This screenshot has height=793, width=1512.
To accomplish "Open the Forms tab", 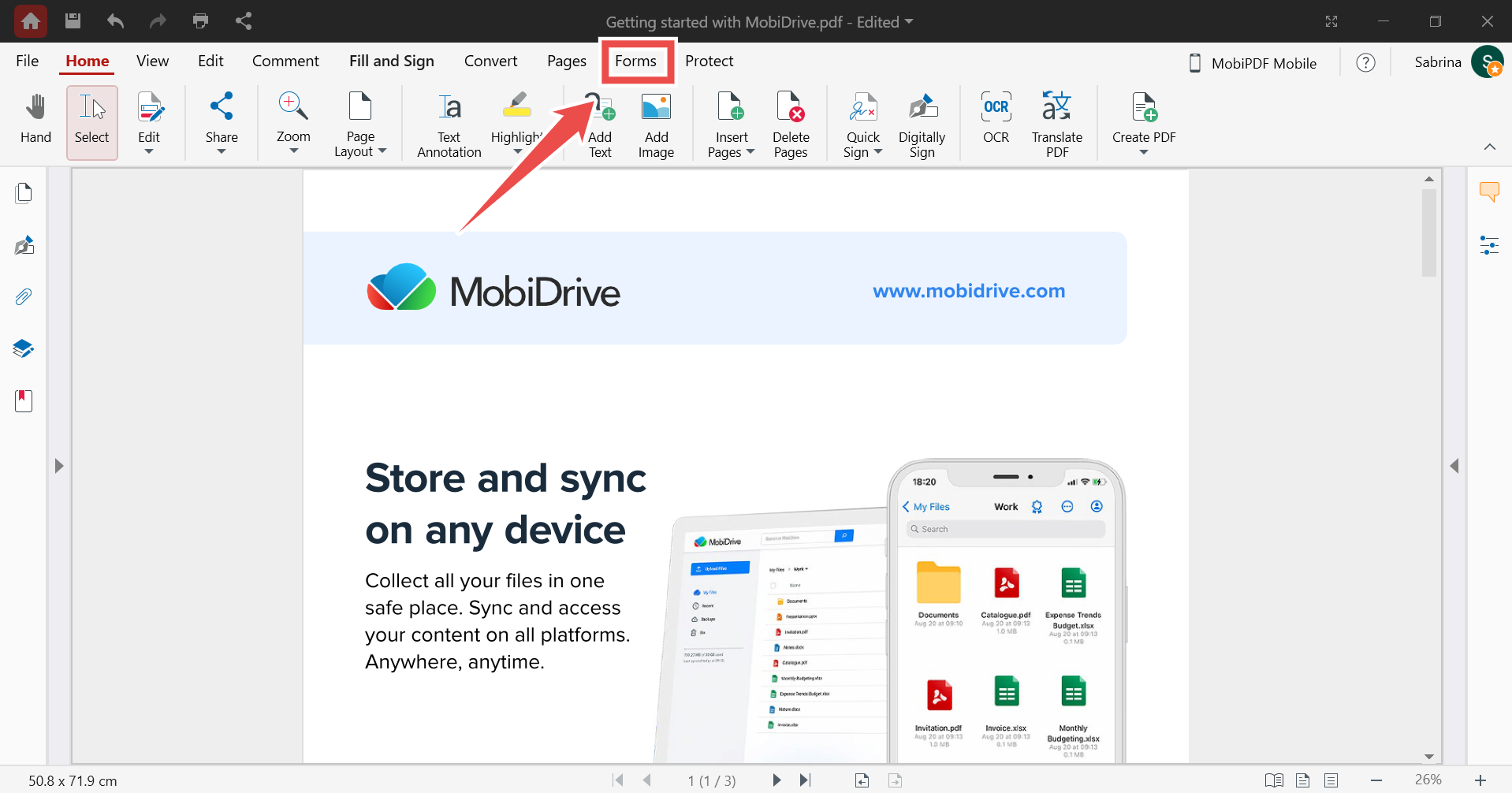I will point(635,61).
